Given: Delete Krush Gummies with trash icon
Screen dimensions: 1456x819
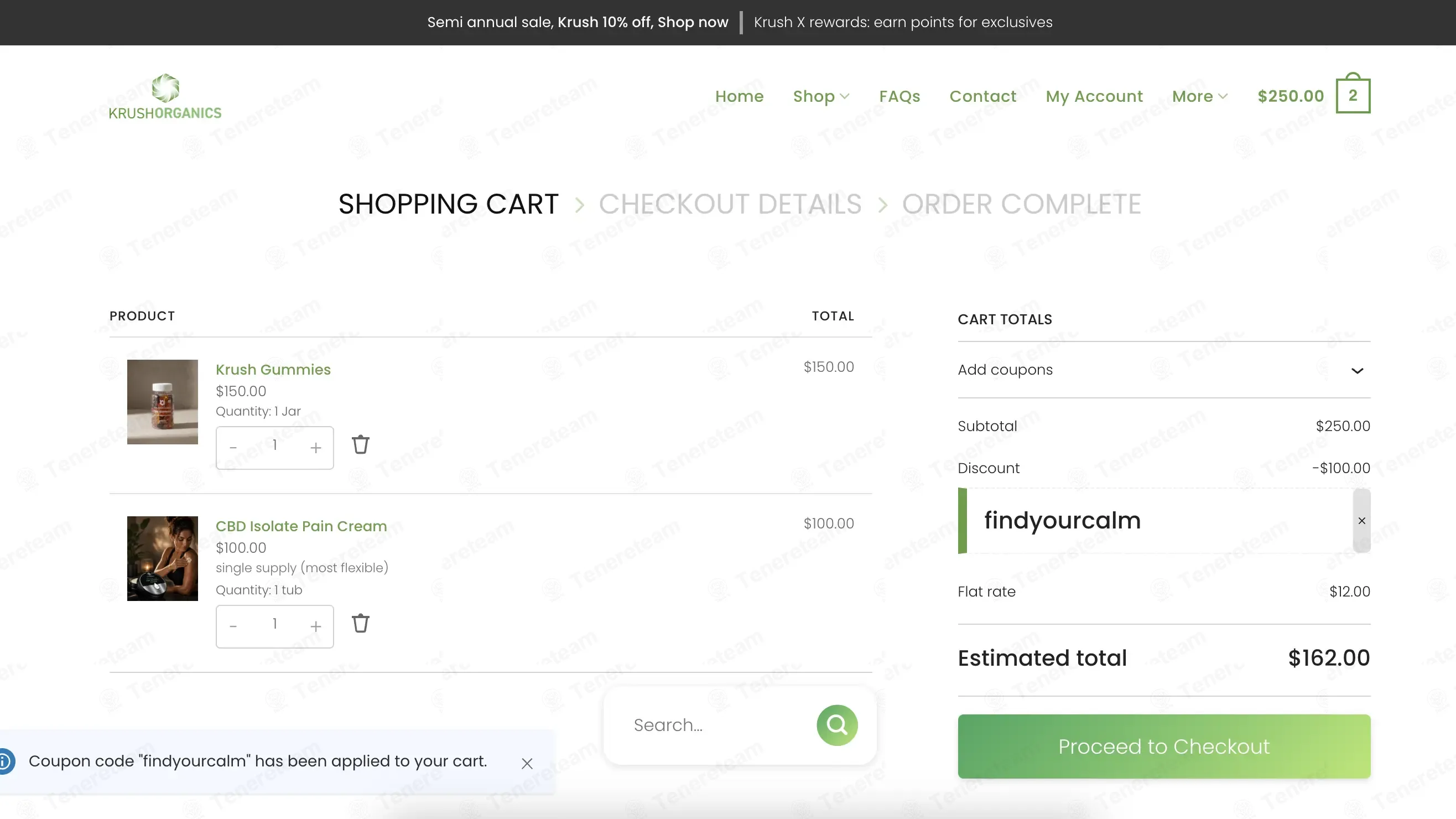Looking at the screenshot, I should pyautogui.click(x=361, y=444).
